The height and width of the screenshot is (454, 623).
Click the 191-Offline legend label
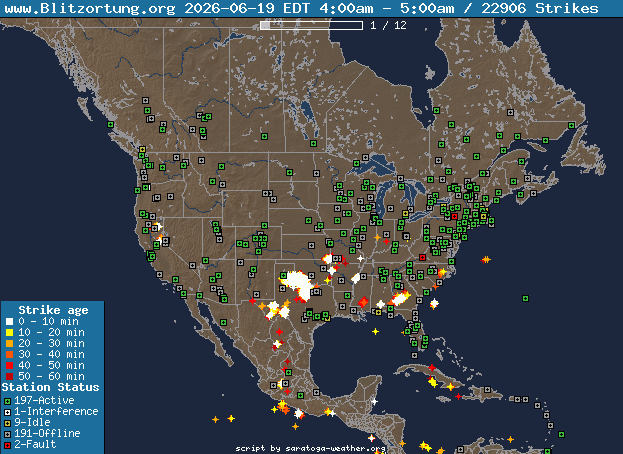(47, 433)
